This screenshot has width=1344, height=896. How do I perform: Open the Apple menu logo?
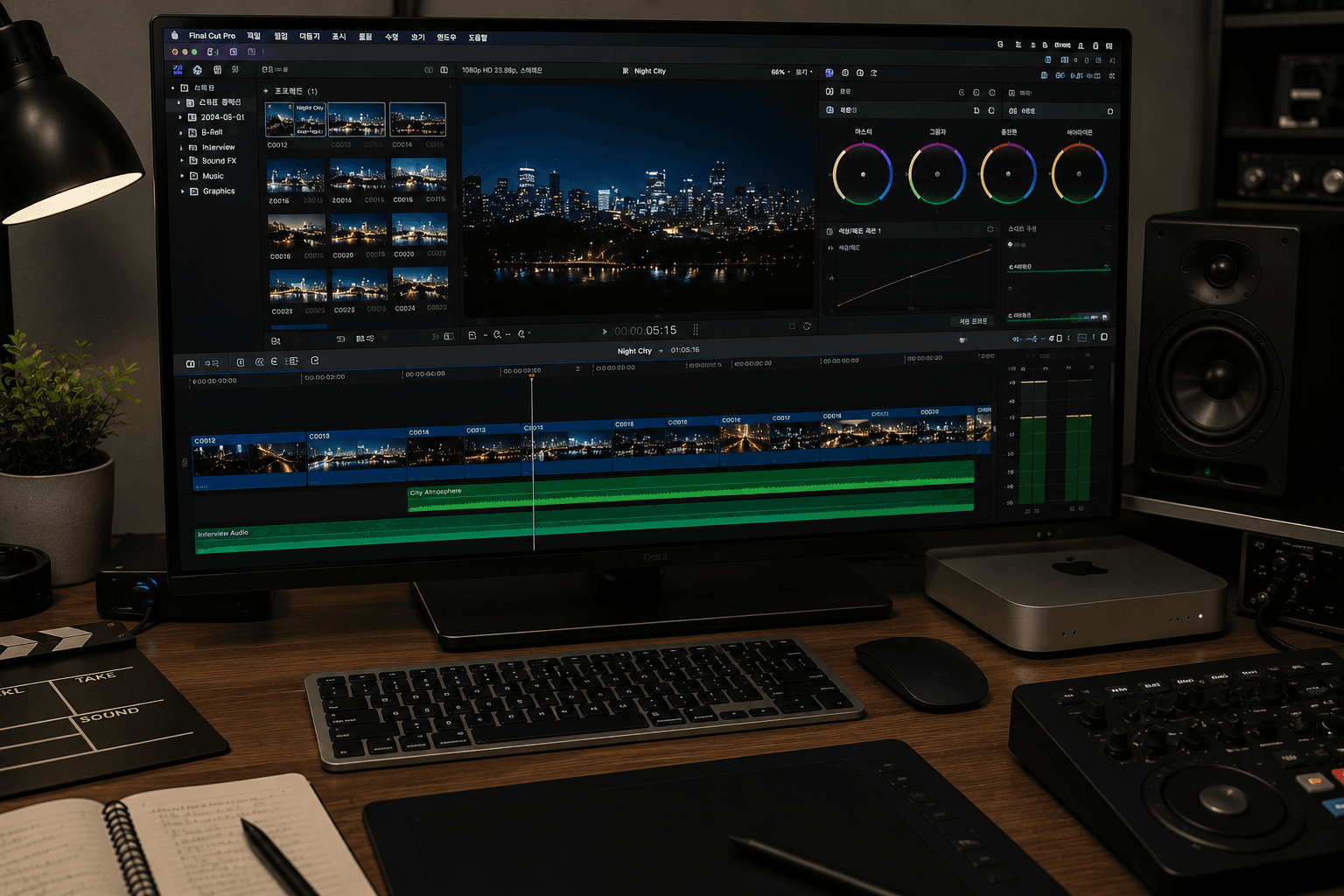click(175, 36)
